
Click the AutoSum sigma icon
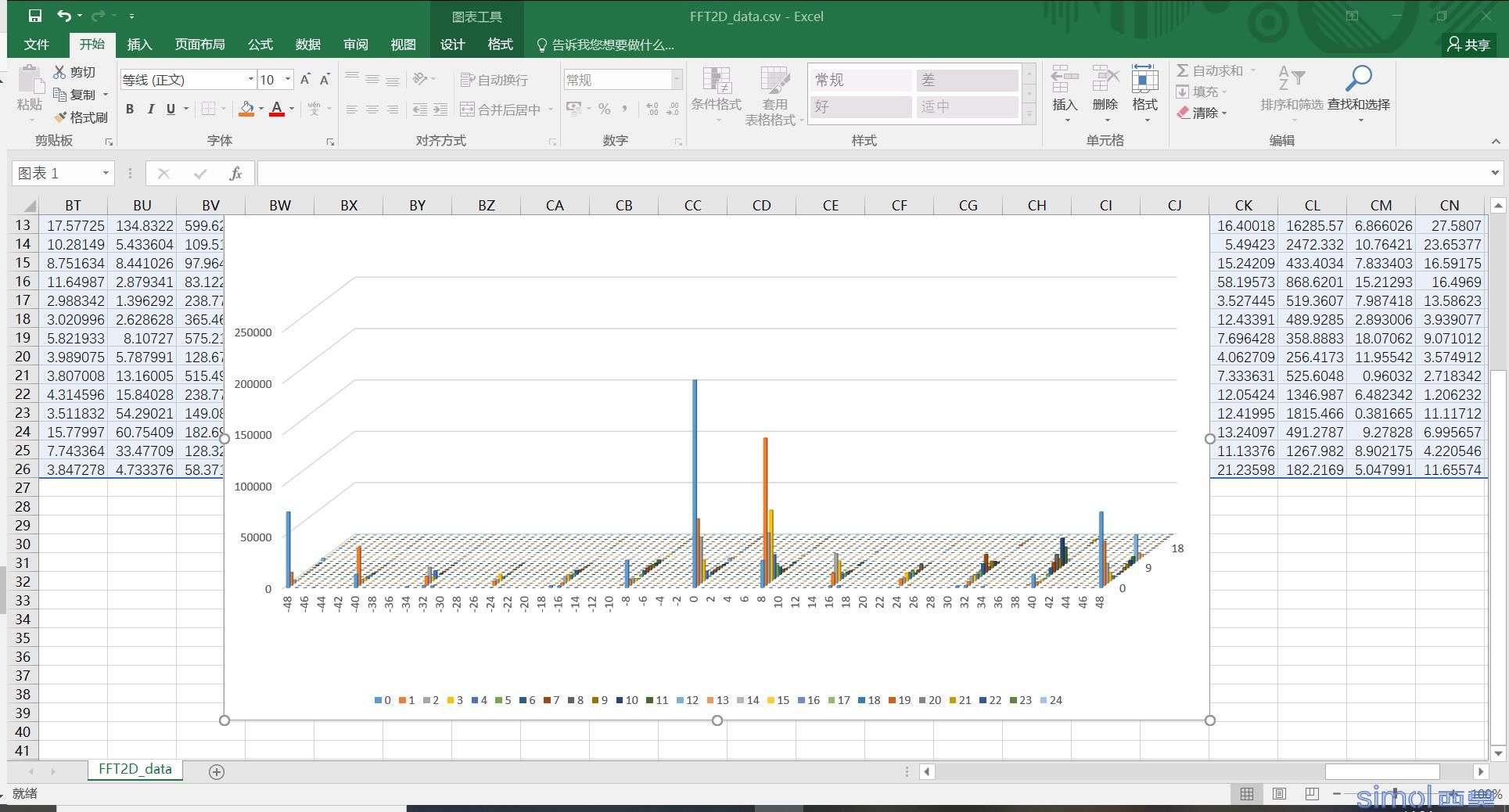(x=1182, y=70)
